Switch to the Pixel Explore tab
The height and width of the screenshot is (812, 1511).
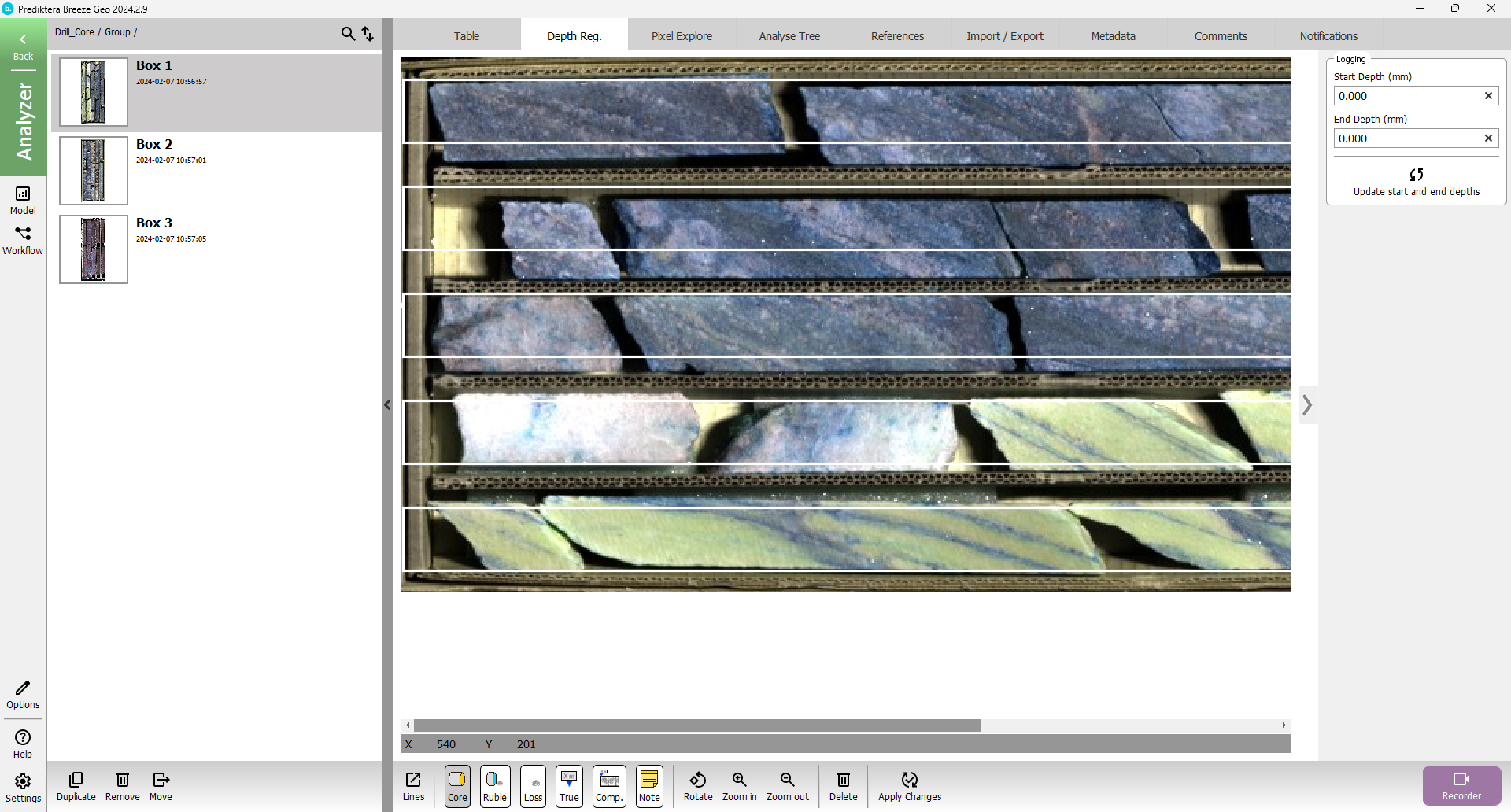(682, 36)
